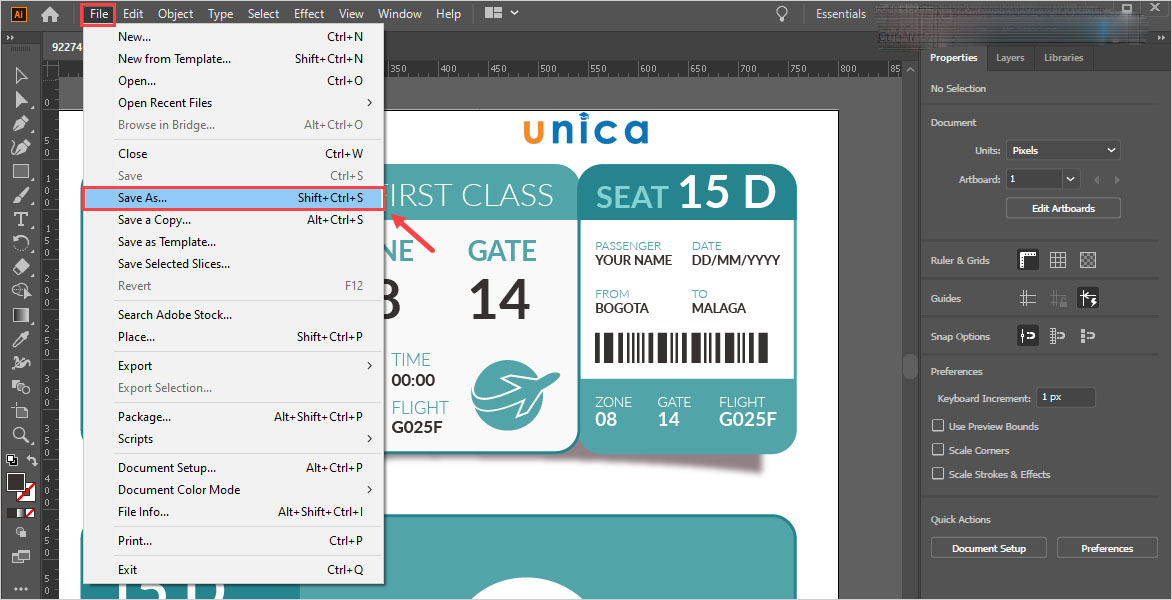The height and width of the screenshot is (600, 1172).
Task: Select the Type tool
Action: (20, 219)
